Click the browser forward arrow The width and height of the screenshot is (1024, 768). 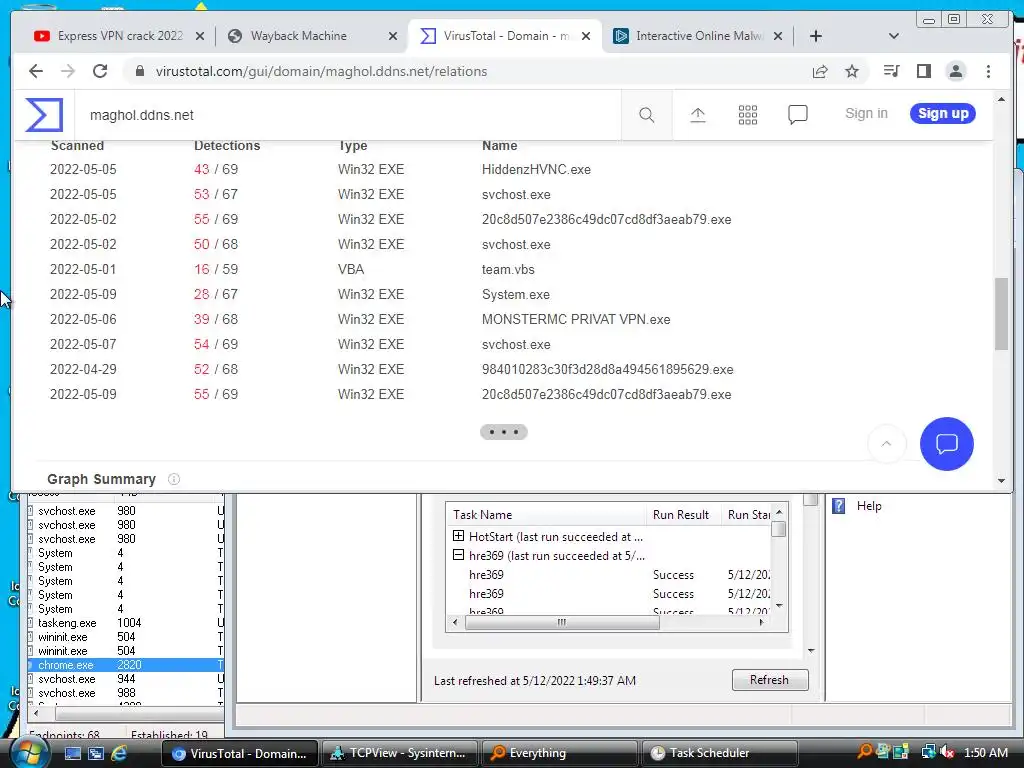click(x=68, y=71)
